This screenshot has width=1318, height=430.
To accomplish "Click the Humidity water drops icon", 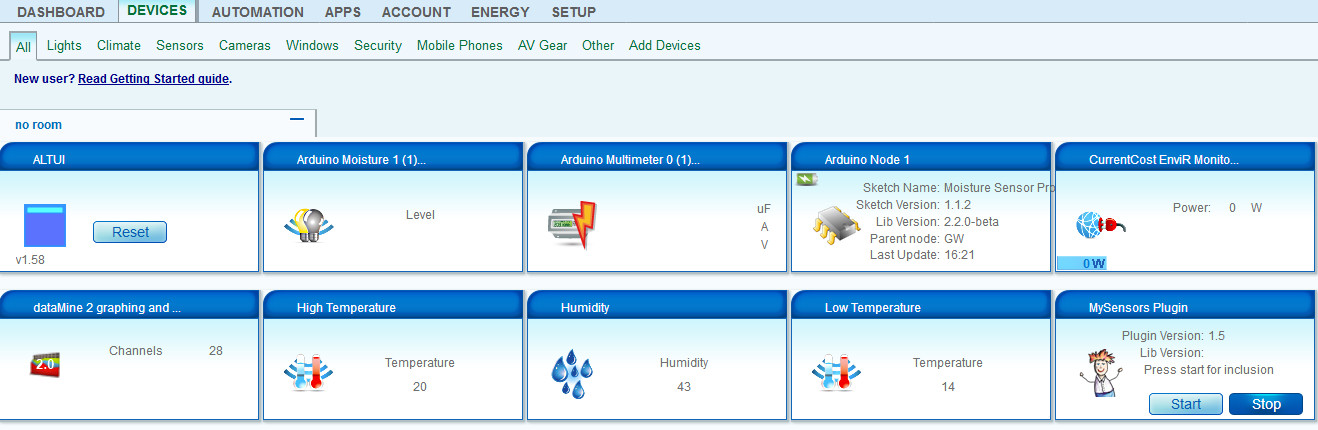I will click(x=572, y=371).
